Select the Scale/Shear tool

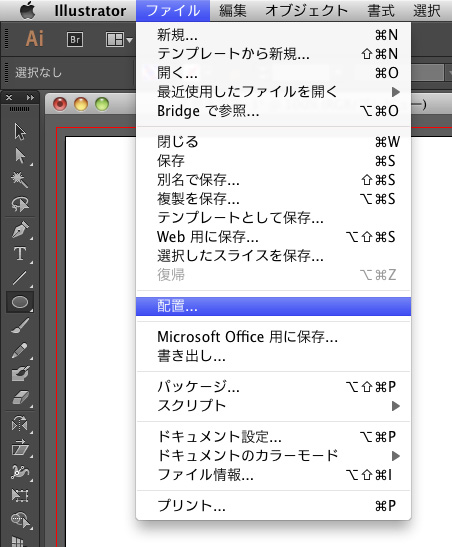pos(20,447)
